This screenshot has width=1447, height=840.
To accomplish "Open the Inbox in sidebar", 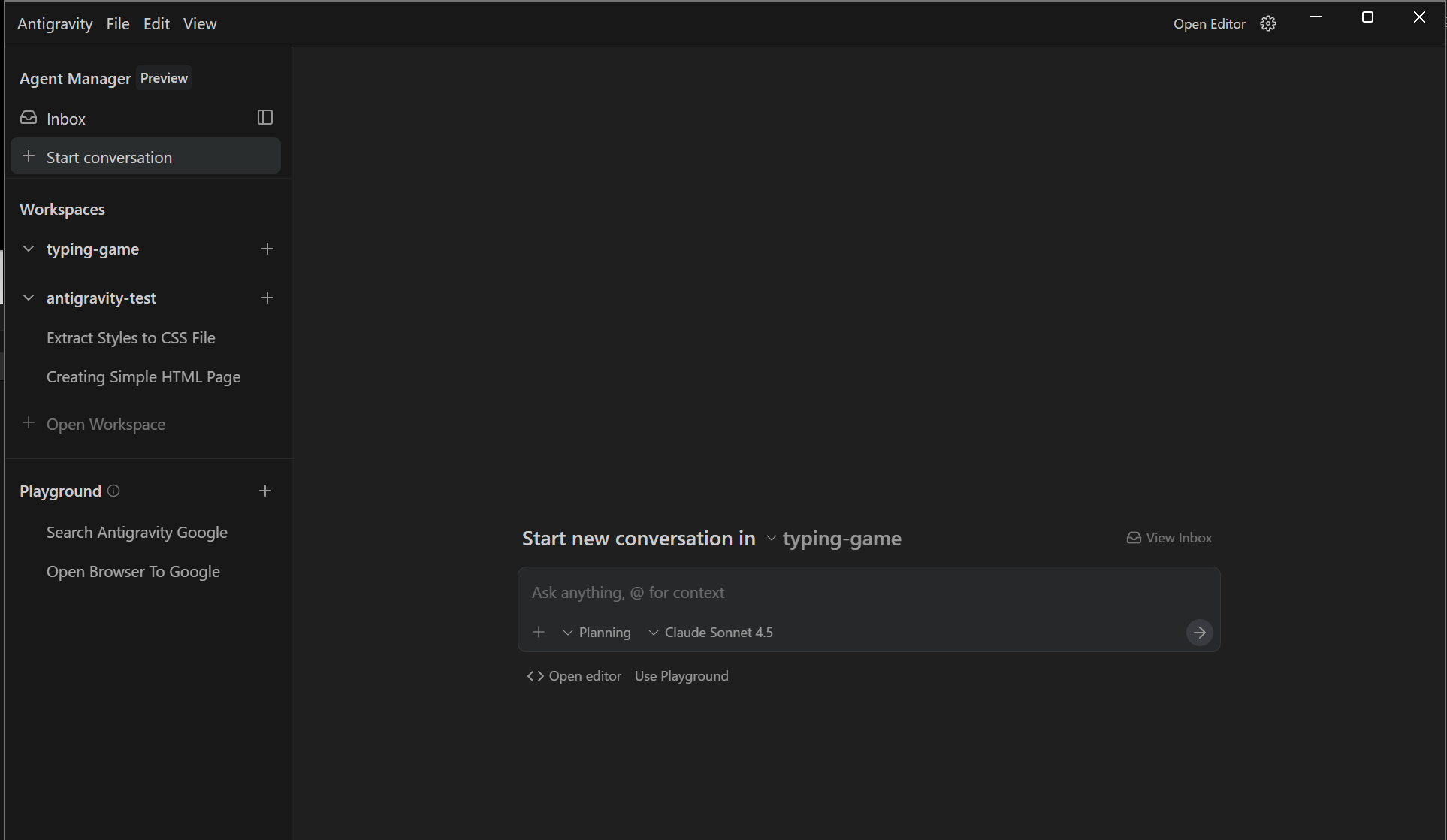I will click(66, 119).
